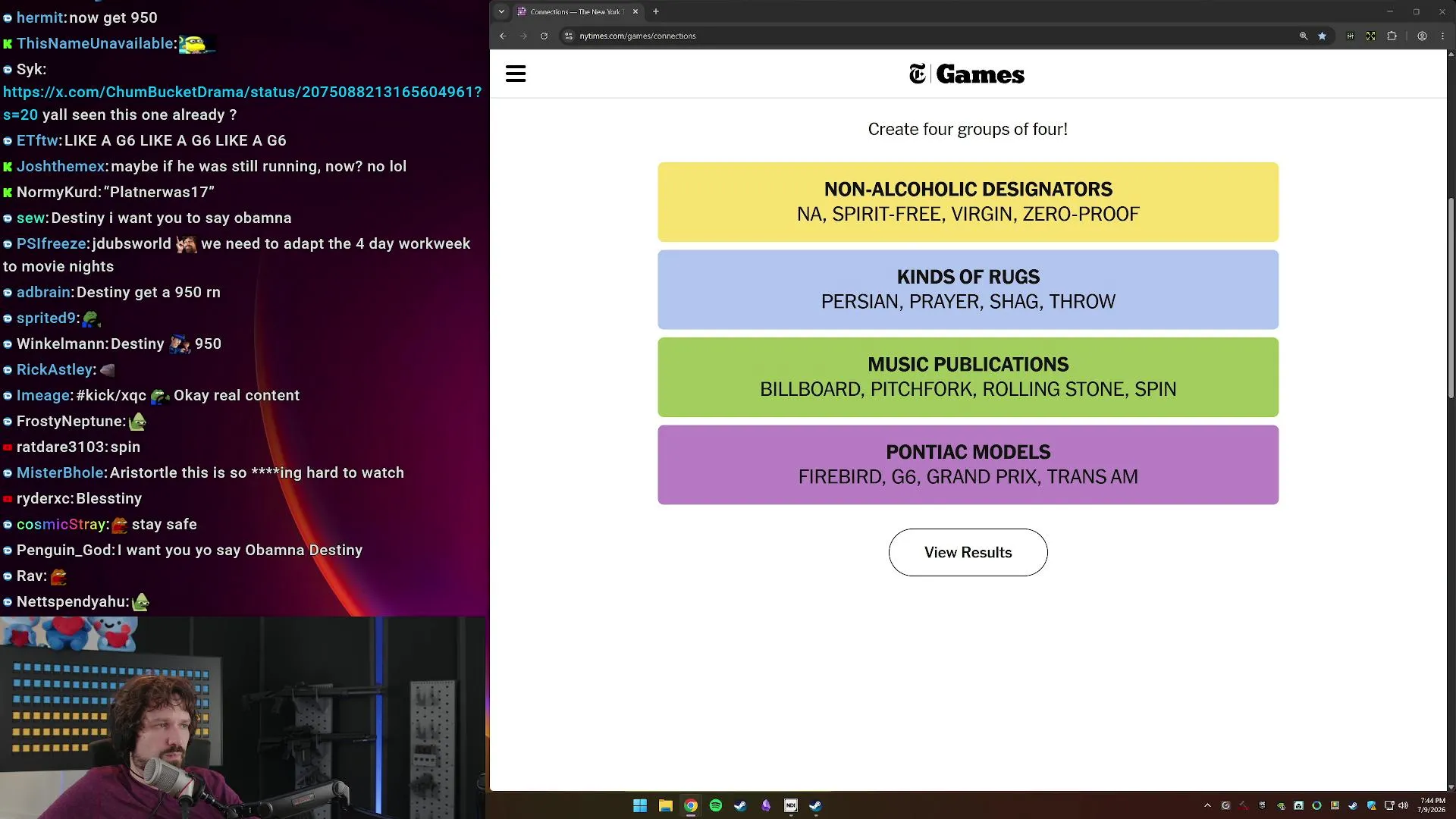1456x819 pixels.
Task: Click username Nettspendyahu in chat
Action: click(x=72, y=601)
